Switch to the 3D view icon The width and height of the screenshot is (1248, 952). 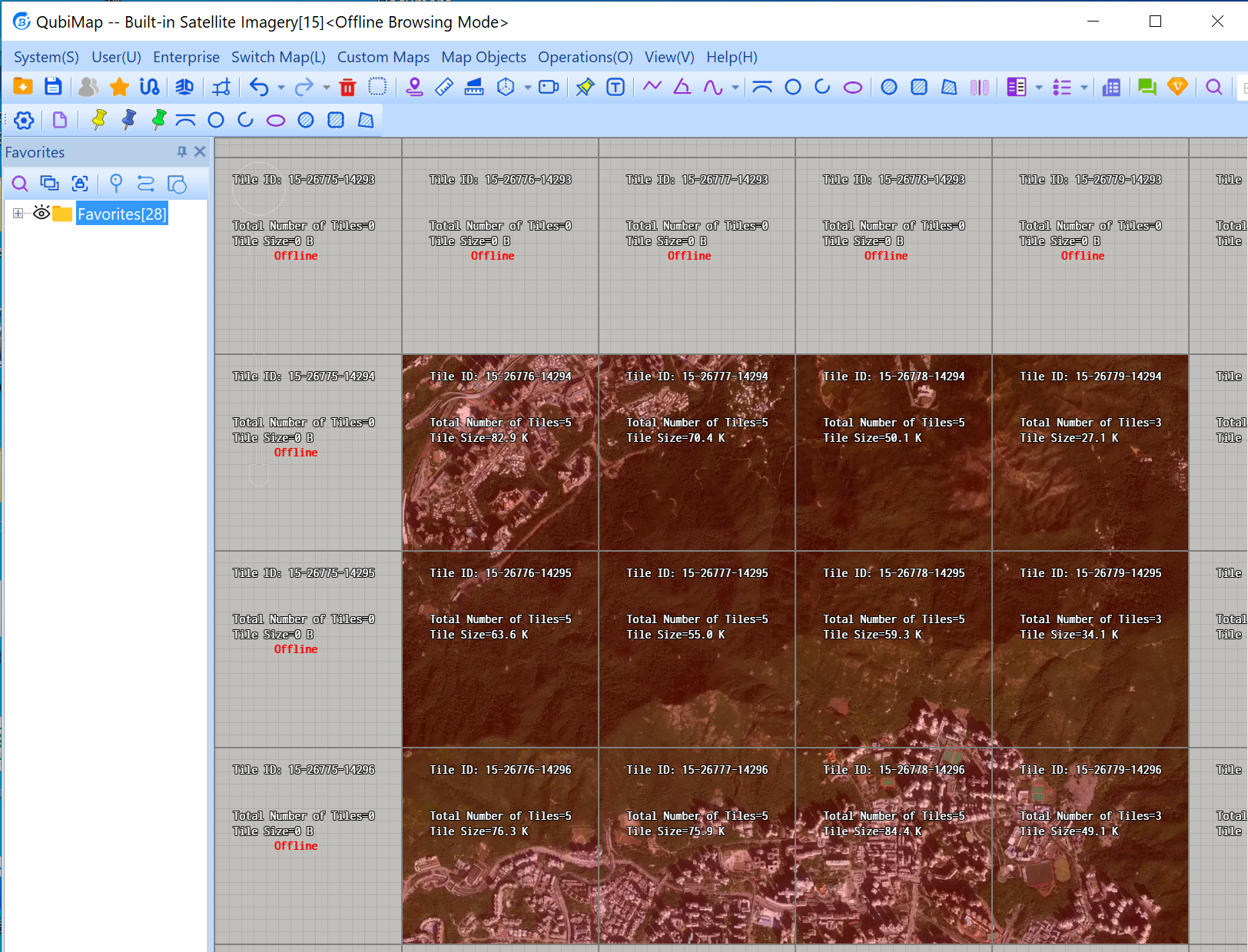[184, 87]
